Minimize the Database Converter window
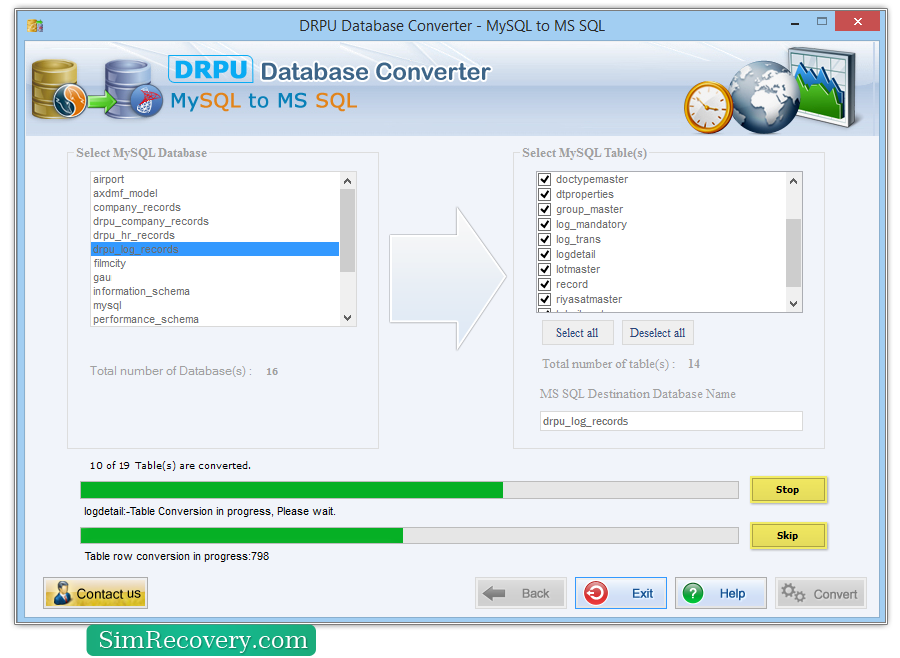This screenshot has height=658, width=900. click(795, 24)
